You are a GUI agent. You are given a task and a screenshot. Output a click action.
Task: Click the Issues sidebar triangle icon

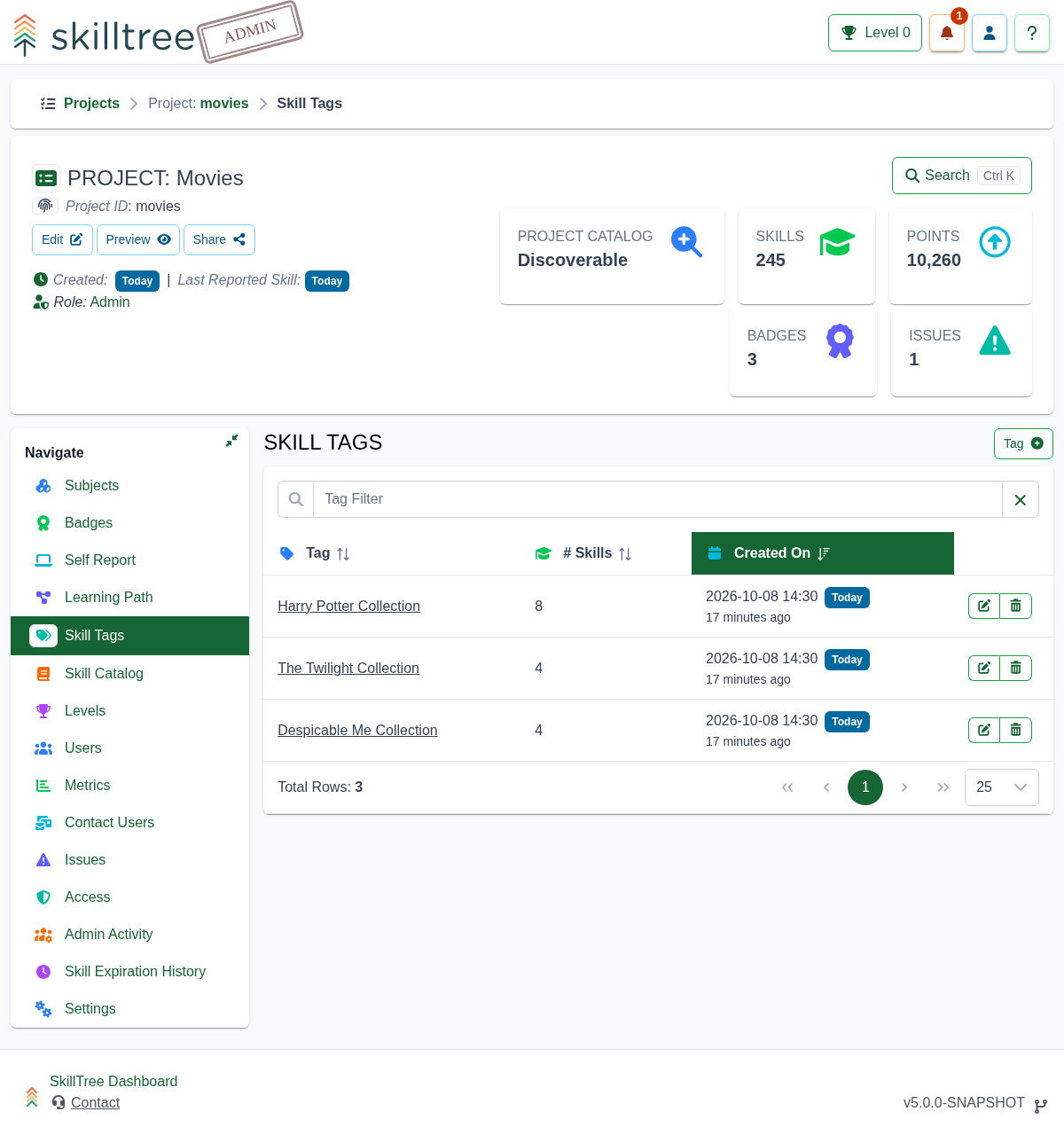click(43, 860)
